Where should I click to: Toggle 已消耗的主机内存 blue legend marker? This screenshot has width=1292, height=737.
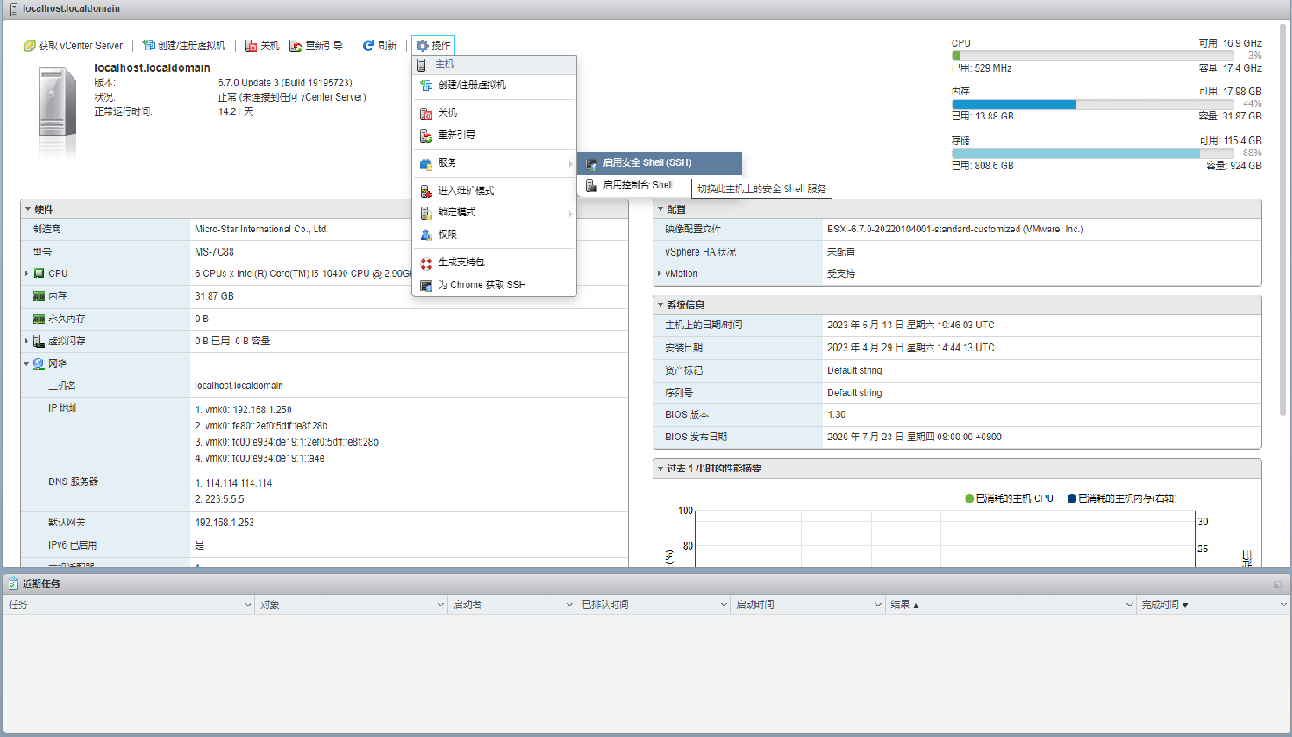[1072, 498]
